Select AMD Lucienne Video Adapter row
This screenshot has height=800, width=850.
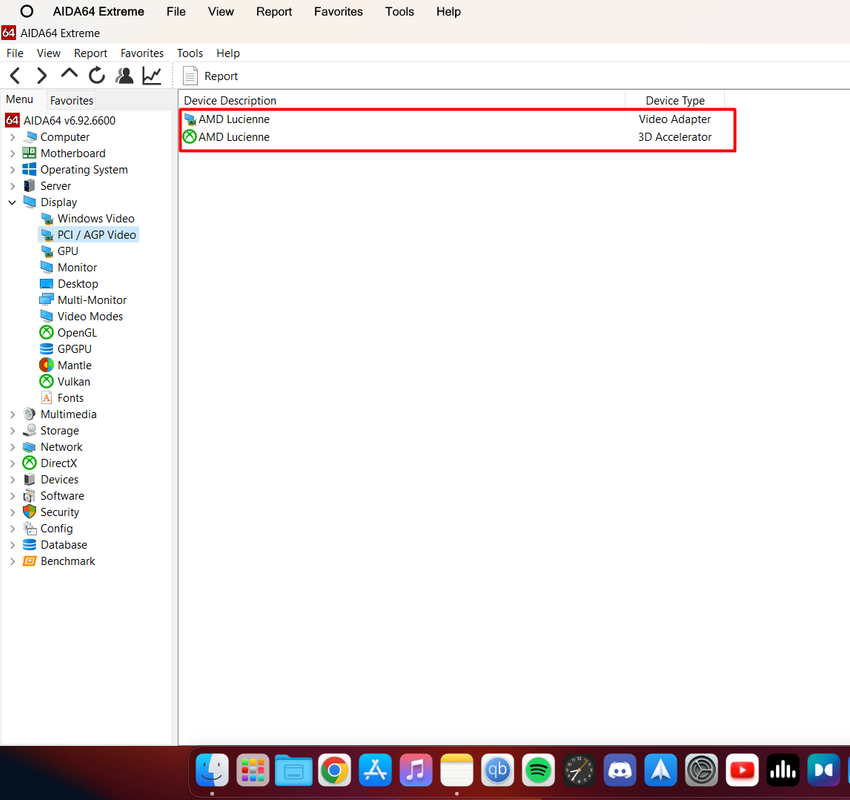(x=454, y=119)
